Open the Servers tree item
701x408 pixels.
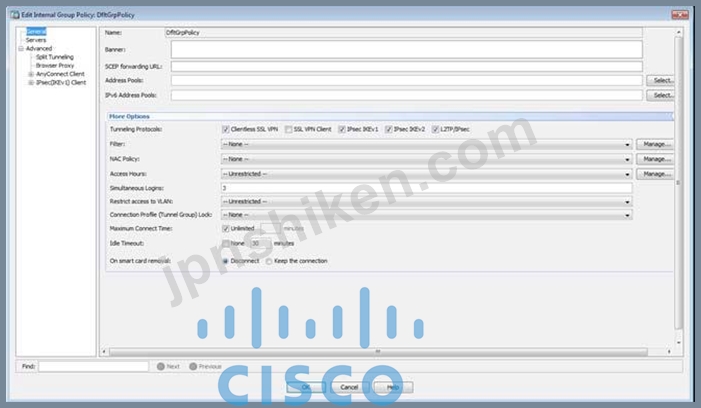pos(36,40)
